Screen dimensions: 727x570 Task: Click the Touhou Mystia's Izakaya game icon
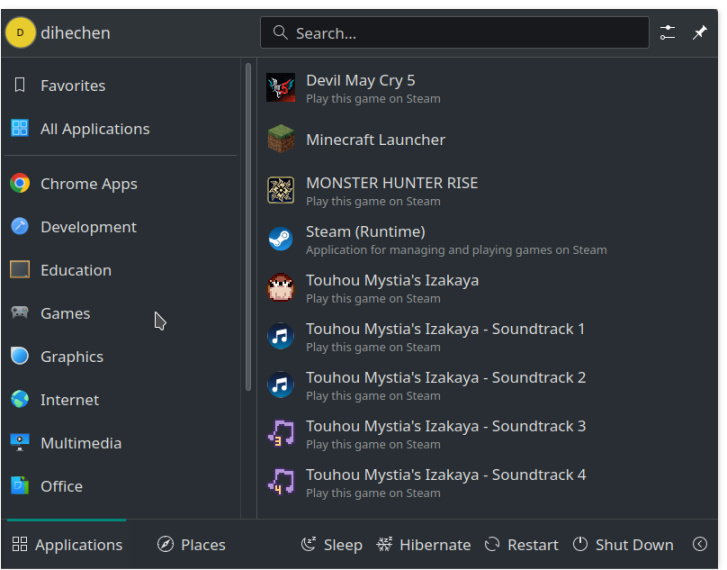point(281,287)
